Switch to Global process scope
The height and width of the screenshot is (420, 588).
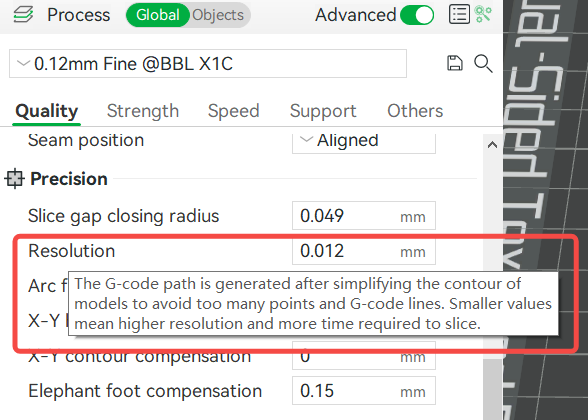[158, 15]
